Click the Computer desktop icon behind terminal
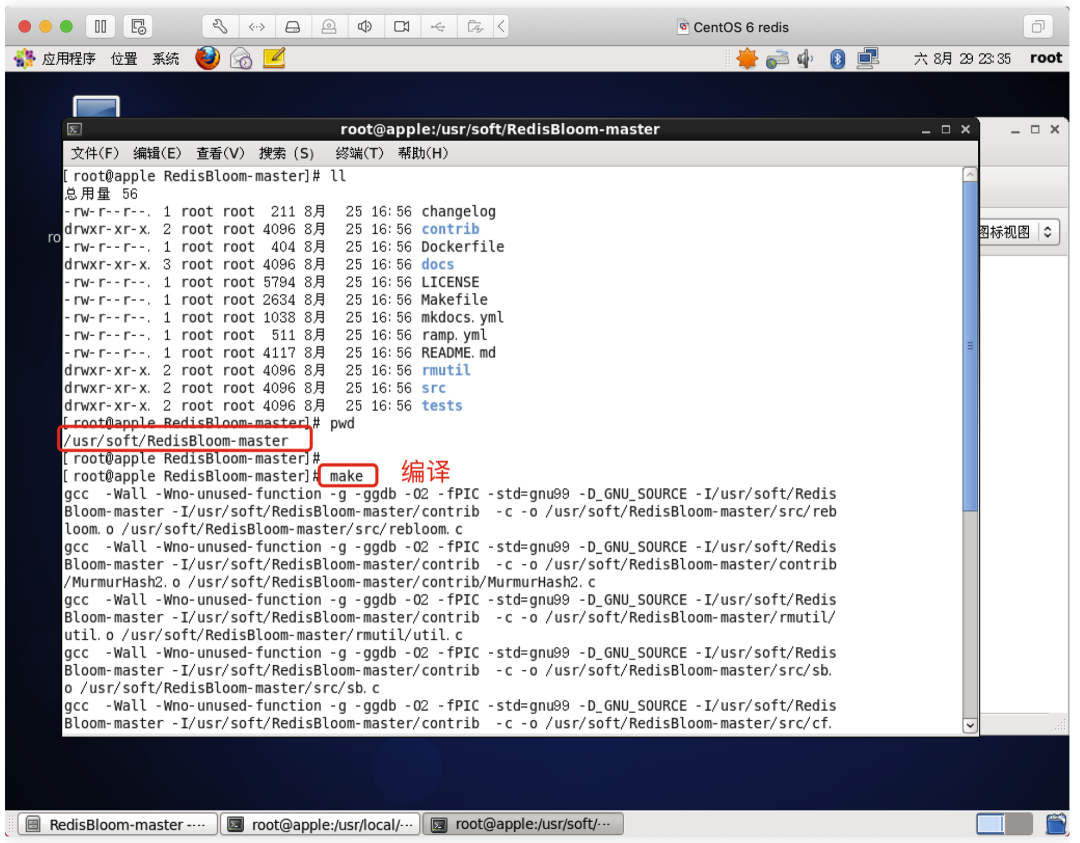Image resolution: width=1080 pixels, height=843 pixels. pos(96,107)
